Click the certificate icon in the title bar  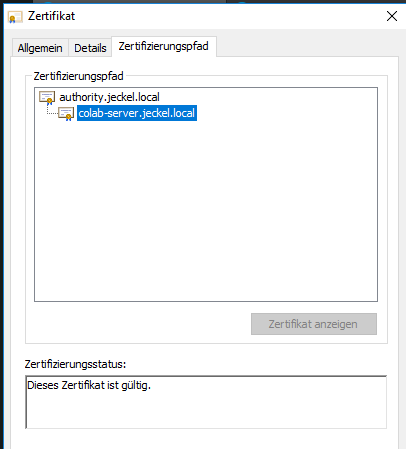tap(15, 17)
